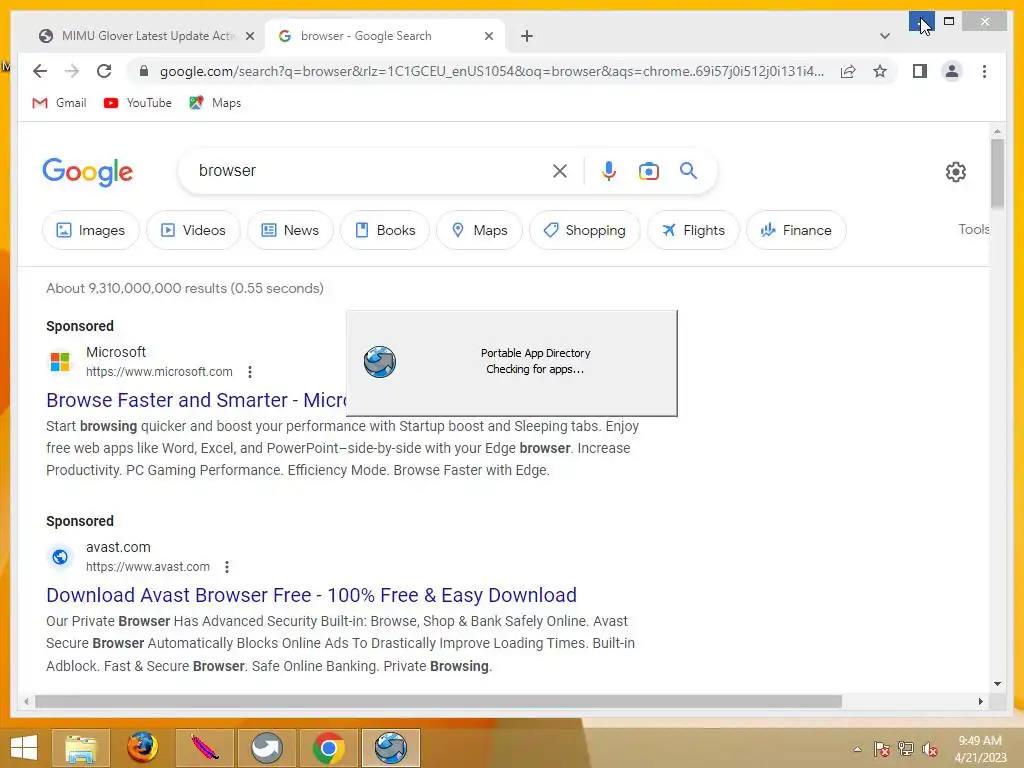Image resolution: width=1024 pixels, height=768 pixels.
Task: Open the profile avatar menu
Action: [952, 71]
